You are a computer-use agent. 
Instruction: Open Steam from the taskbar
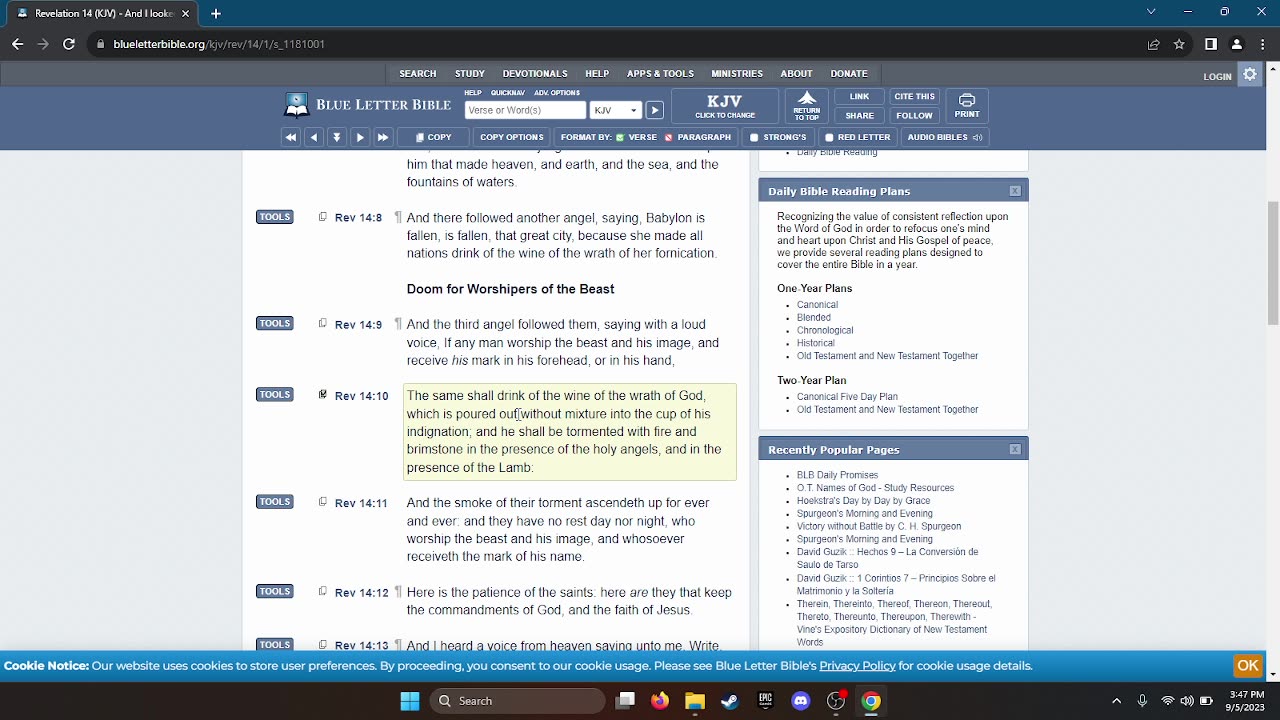click(x=730, y=701)
